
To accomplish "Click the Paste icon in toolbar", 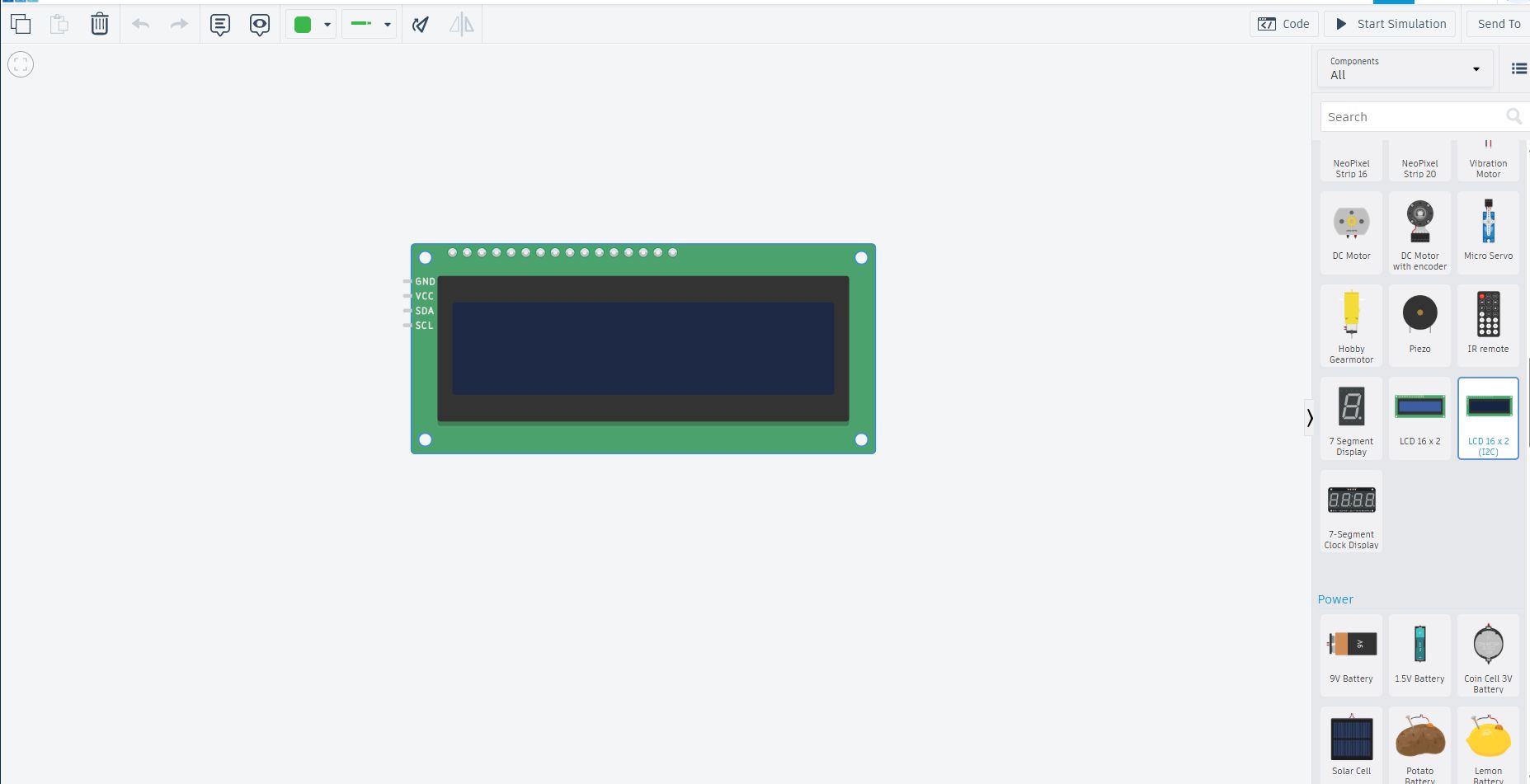I will tap(59, 24).
